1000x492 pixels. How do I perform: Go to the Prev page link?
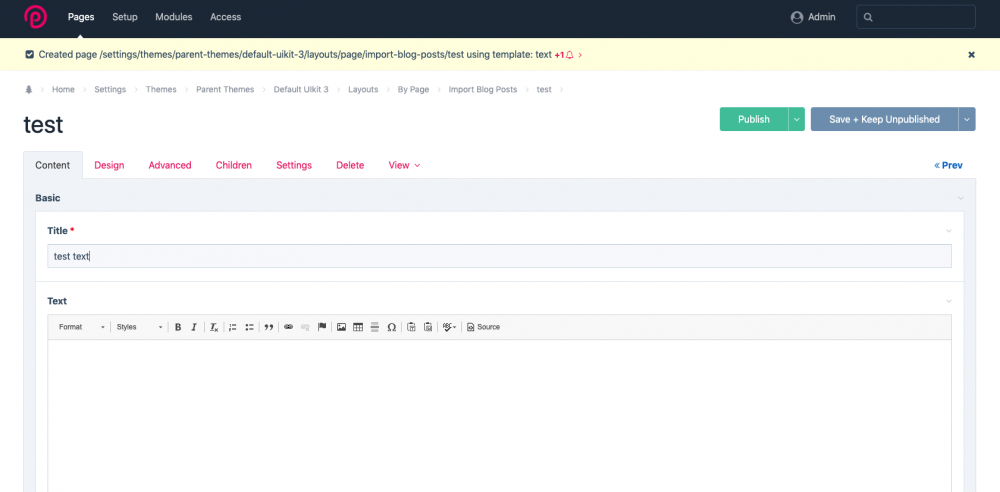point(948,165)
